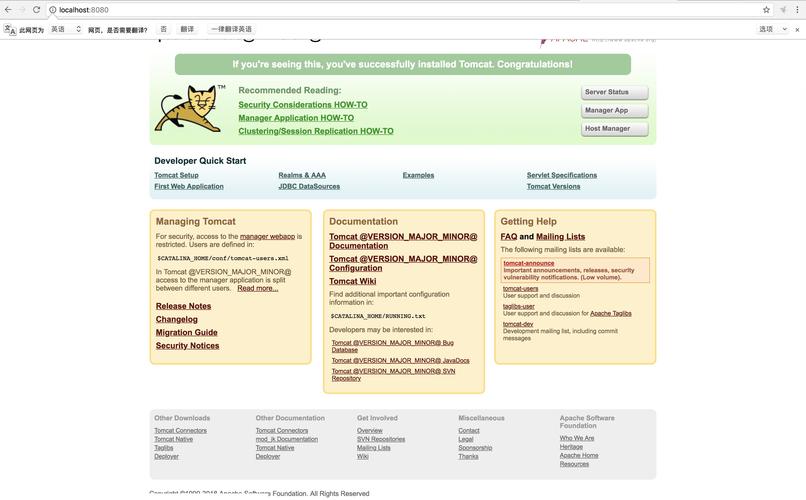Open the Apache Home footer link
Image resolution: width=806 pixels, height=500 pixels.
click(579, 456)
